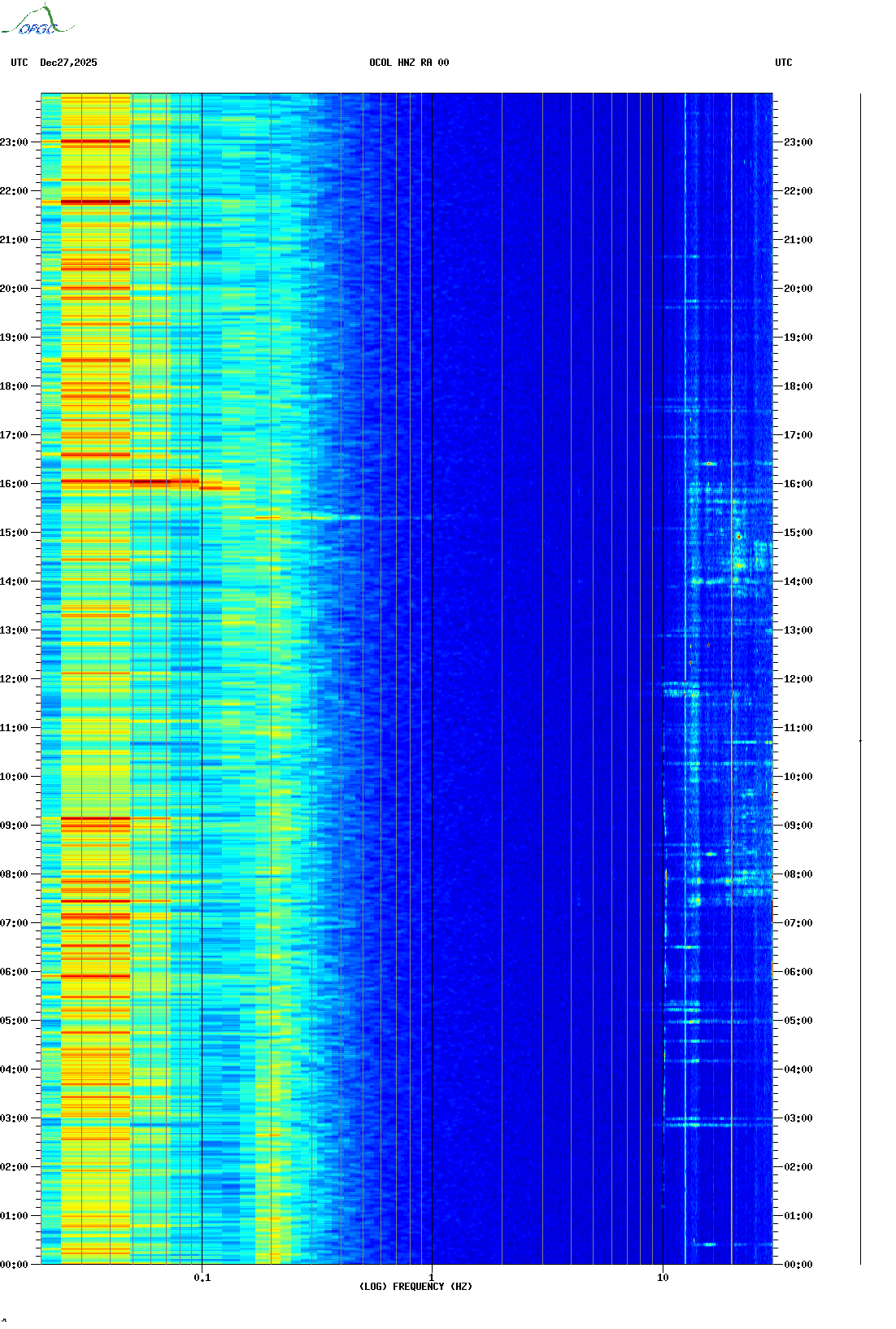896x1329 pixels.
Task: Select the date label Dec27,2025
Action: pyautogui.click(x=68, y=63)
